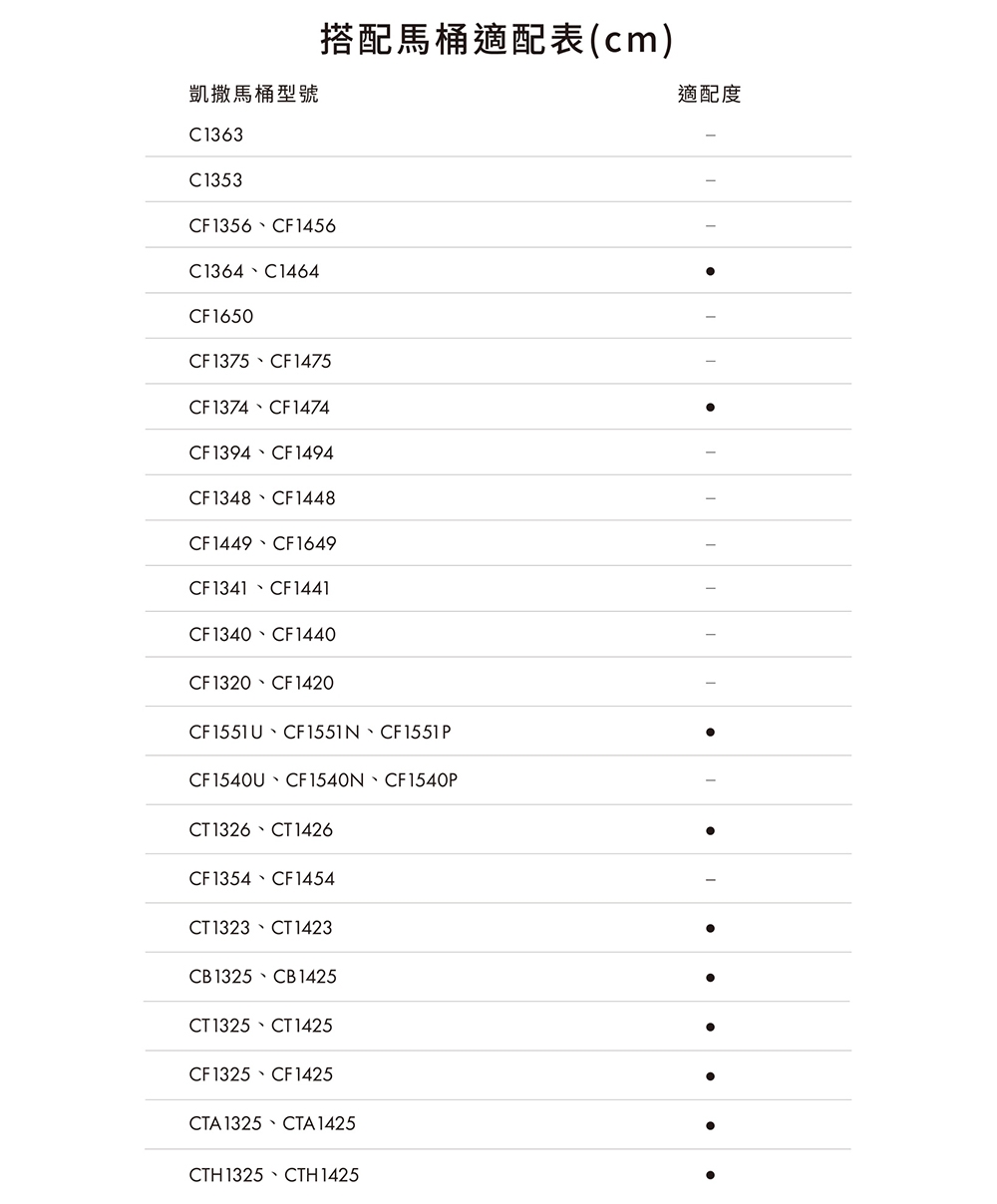Click the compatibility dot for C1364、C1464

click(x=709, y=271)
